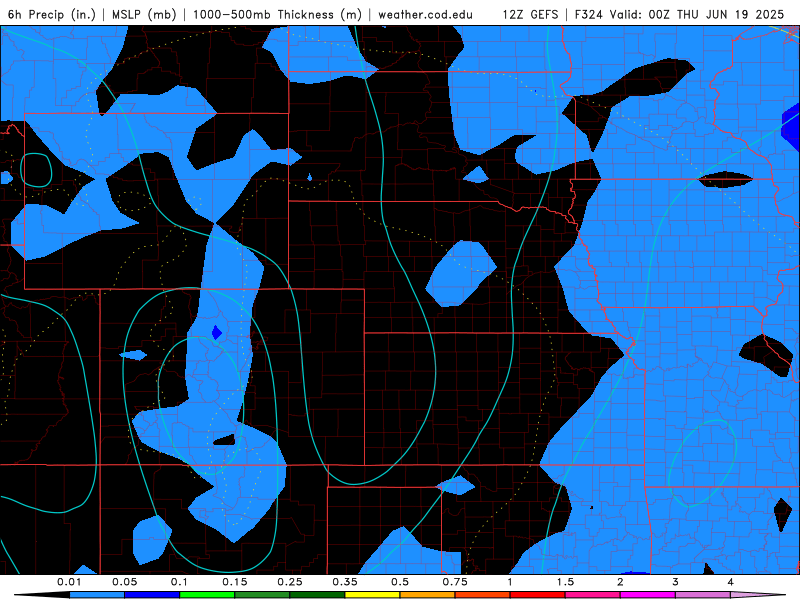Click the dark green 0.25–0.35 legend swatch

click(x=317, y=595)
